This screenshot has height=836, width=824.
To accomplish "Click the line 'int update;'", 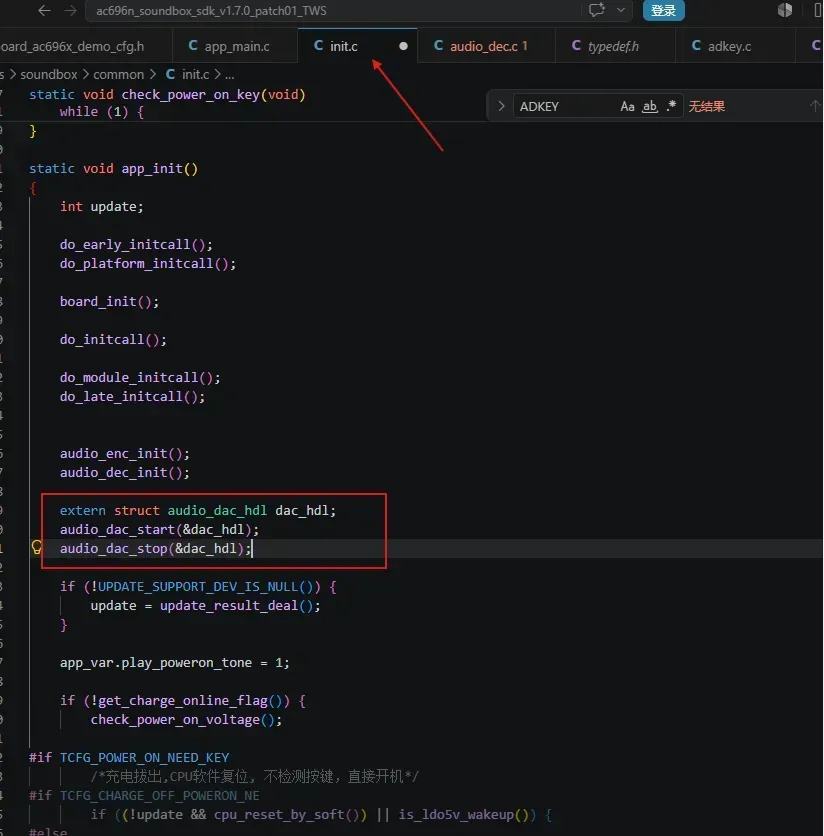I will (x=101, y=207).
